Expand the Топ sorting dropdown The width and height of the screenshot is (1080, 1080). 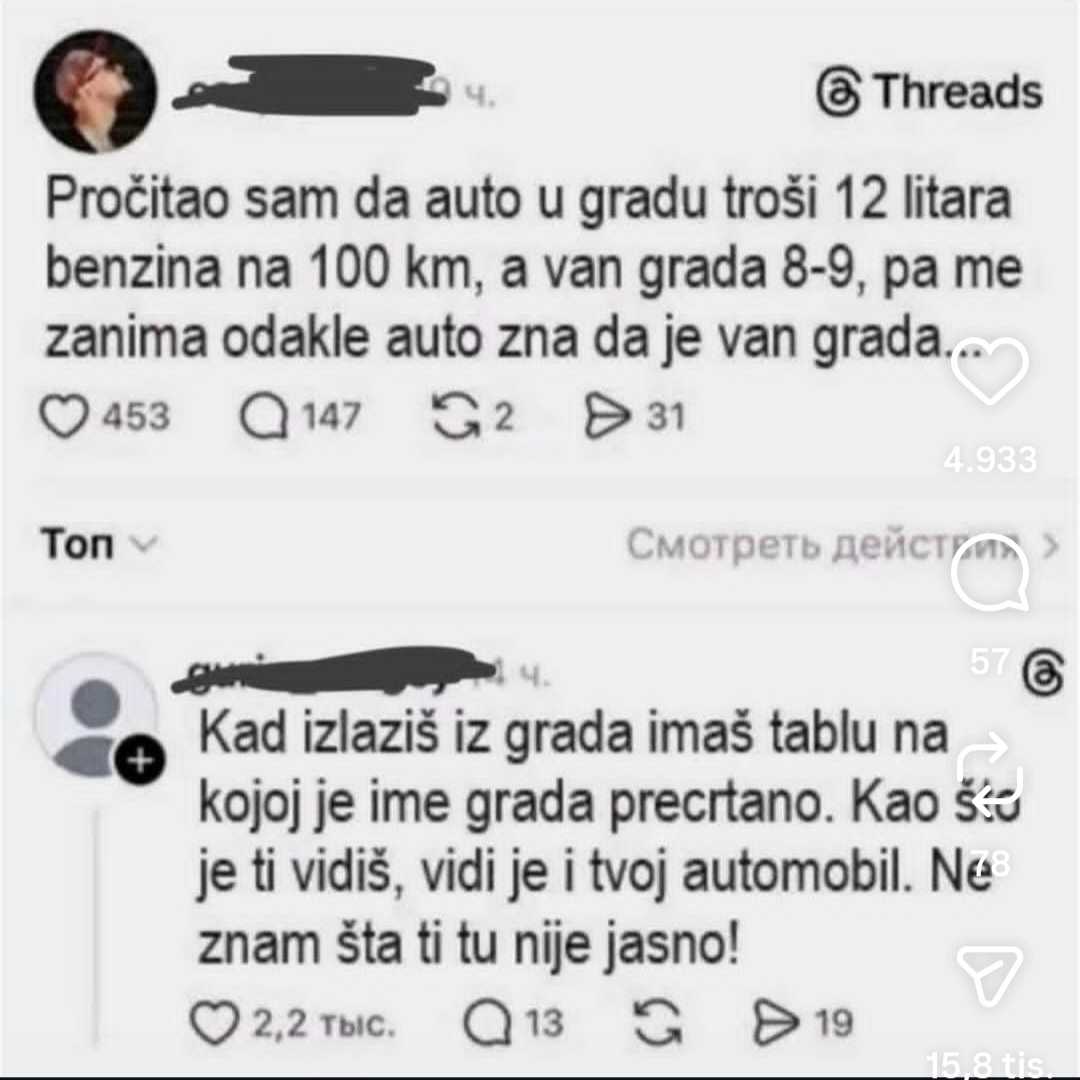[x=99, y=544]
